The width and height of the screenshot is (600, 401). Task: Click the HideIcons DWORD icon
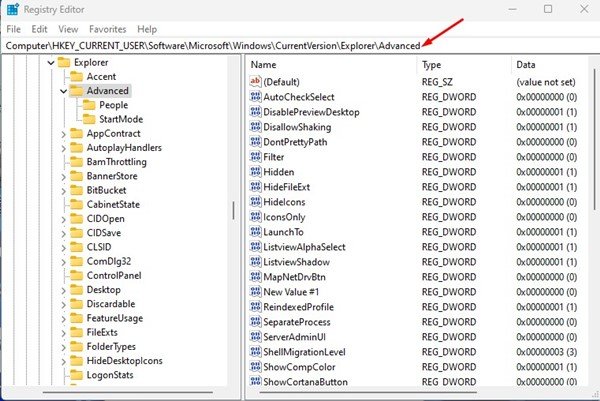(255, 201)
